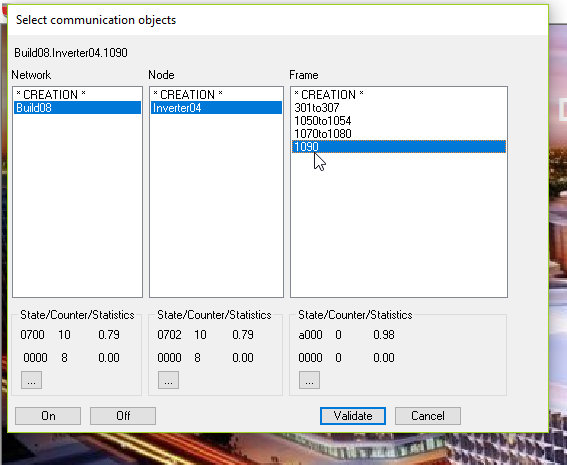Confirm selection with Validate button

(x=353, y=416)
